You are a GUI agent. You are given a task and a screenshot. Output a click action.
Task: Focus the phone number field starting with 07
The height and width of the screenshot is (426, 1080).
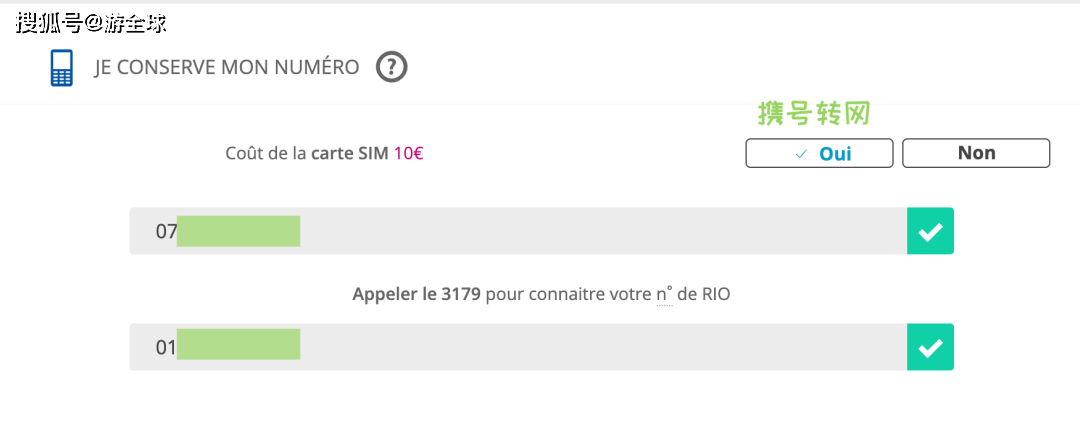pyautogui.click(x=600, y=231)
